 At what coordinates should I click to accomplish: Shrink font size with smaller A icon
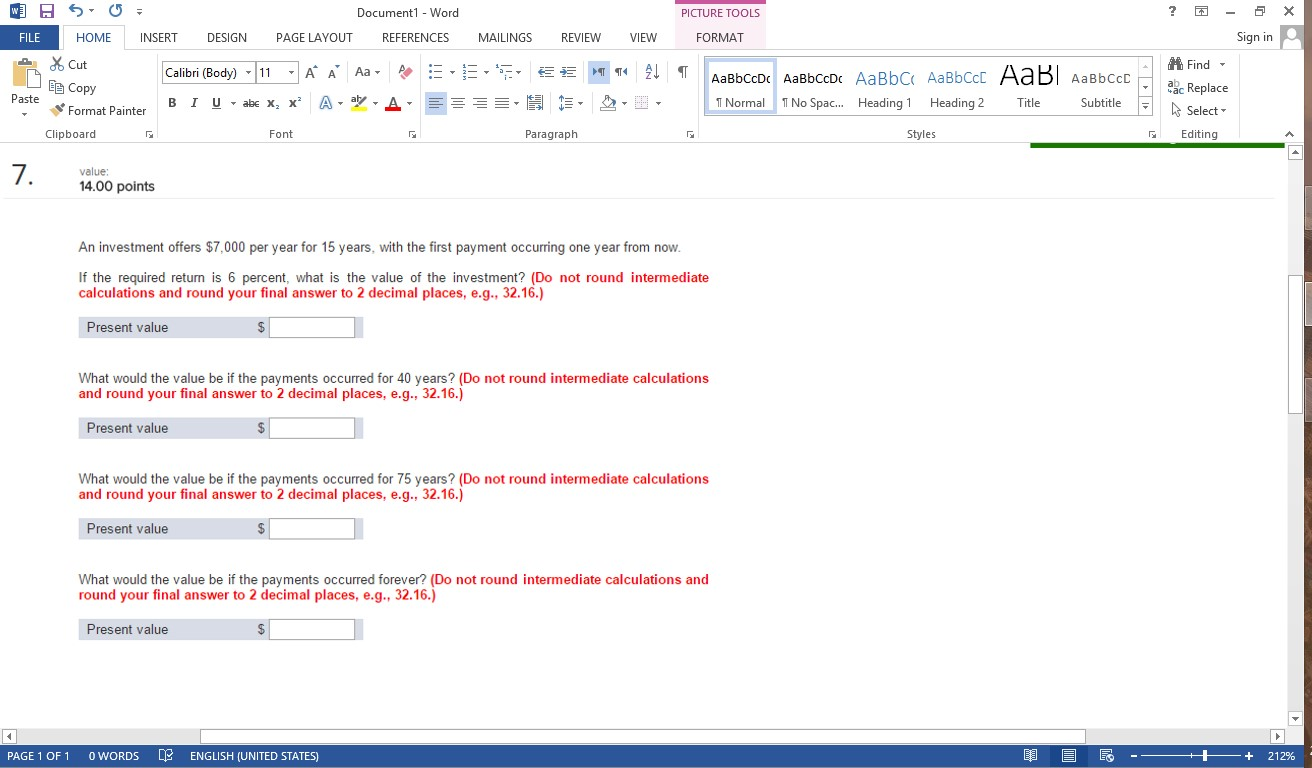pos(334,72)
